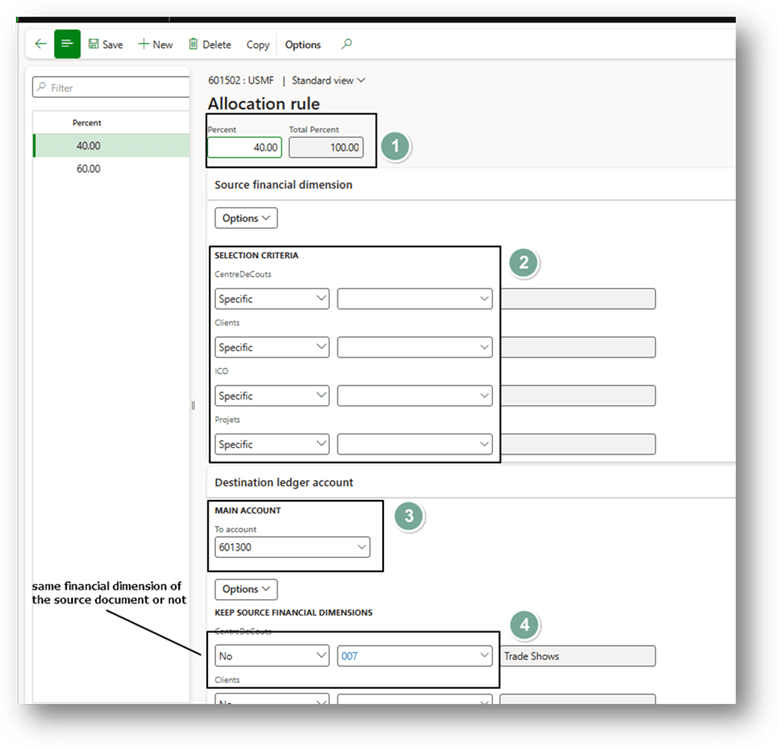Open the search magnifier in toolbar

(347, 44)
